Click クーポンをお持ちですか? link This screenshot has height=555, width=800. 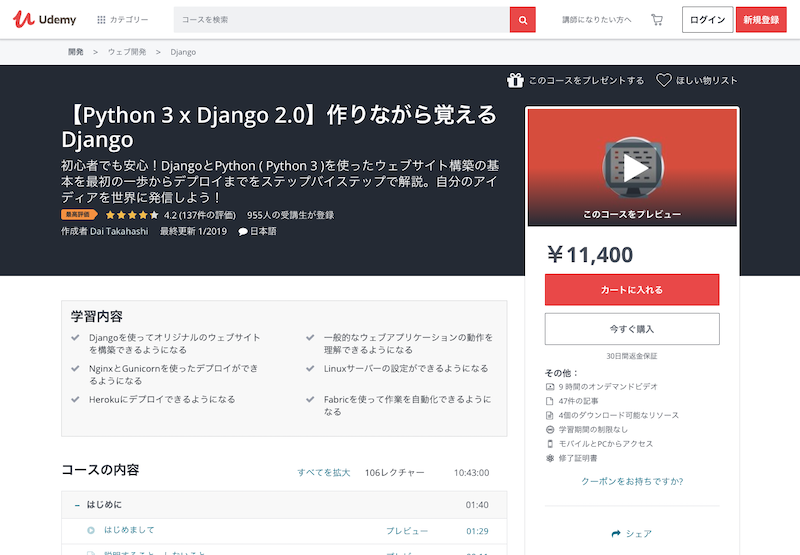[x=632, y=481]
